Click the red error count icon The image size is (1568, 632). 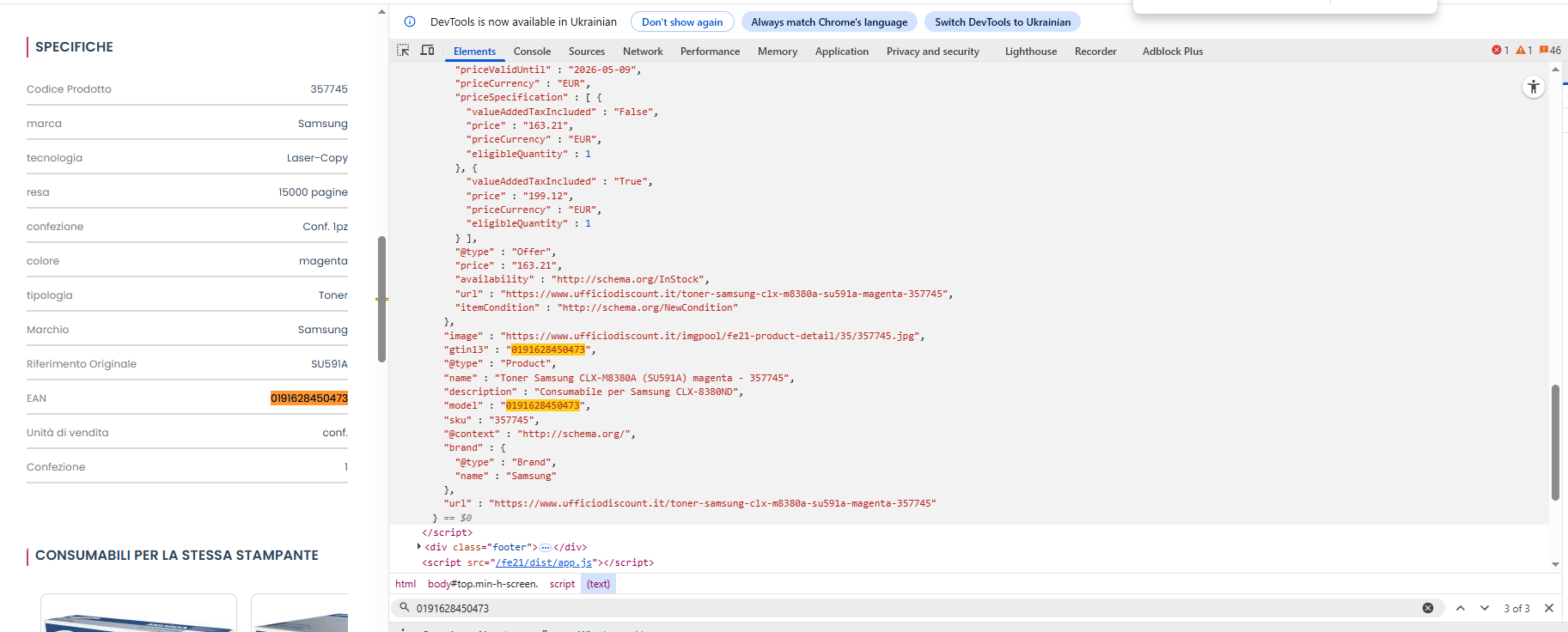1497,51
